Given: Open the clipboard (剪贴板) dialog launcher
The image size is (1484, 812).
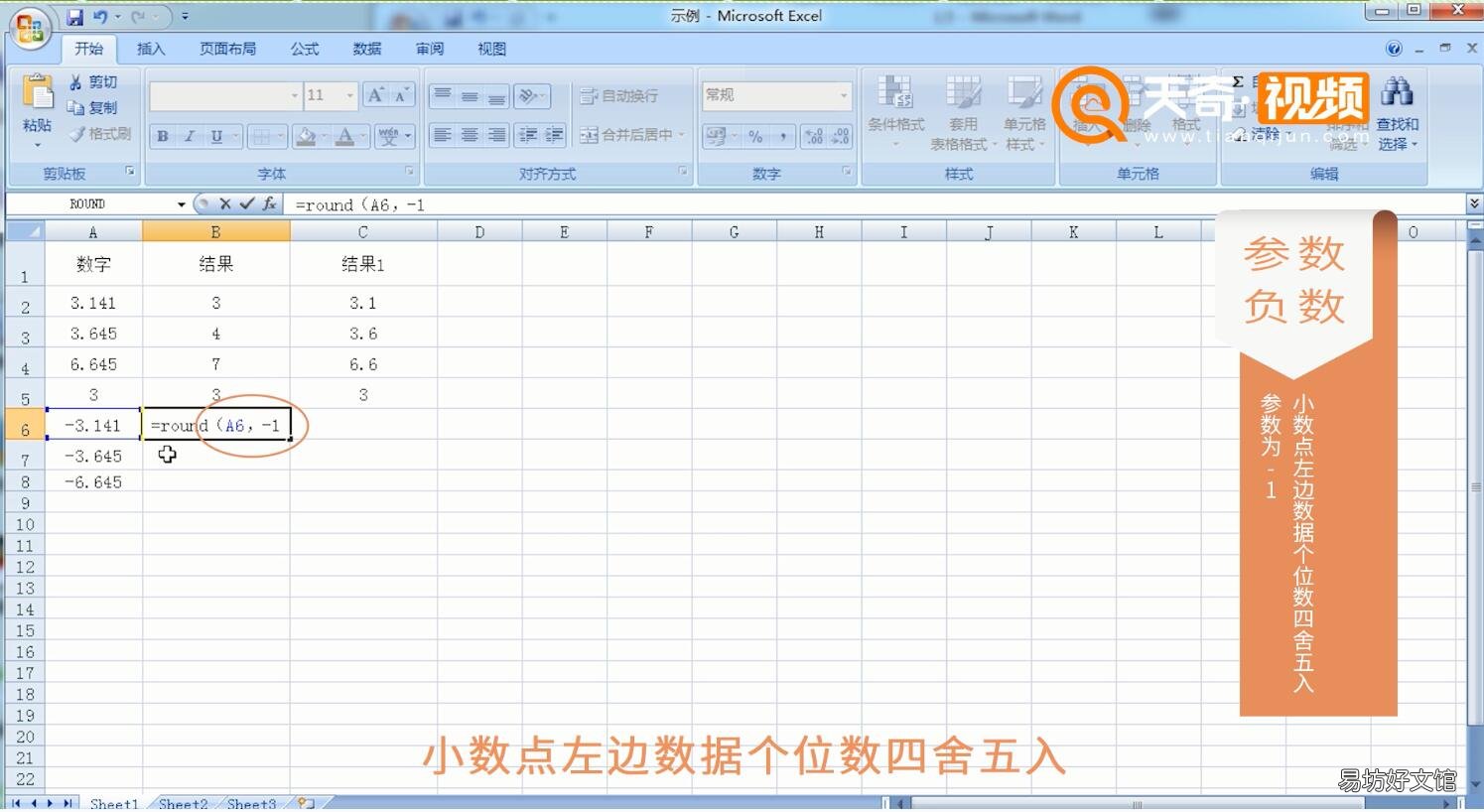Looking at the screenshot, I should [x=130, y=172].
